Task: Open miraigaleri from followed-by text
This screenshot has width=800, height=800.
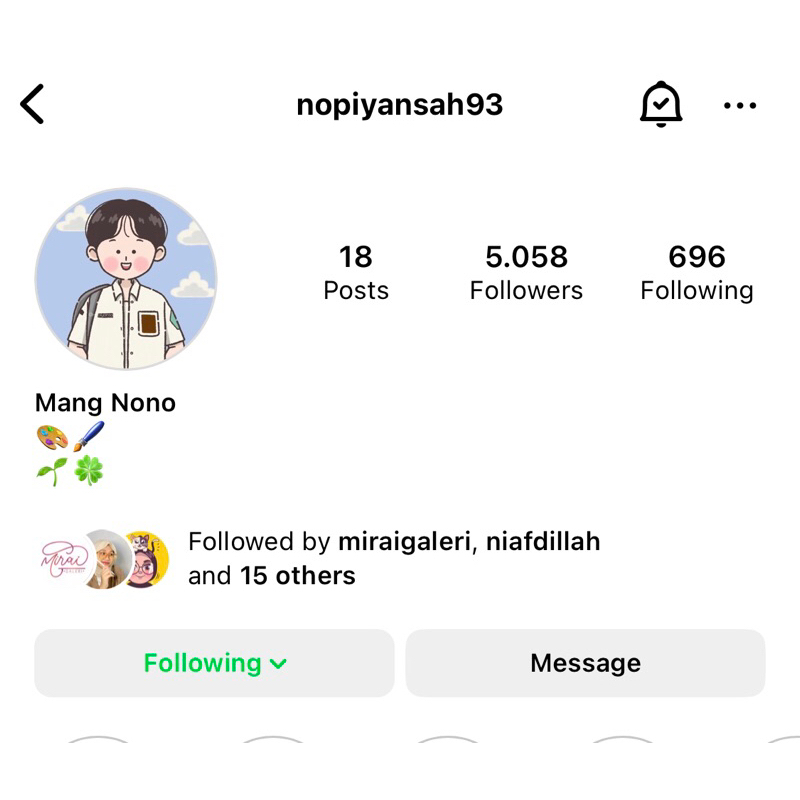Action: (404, 541)
